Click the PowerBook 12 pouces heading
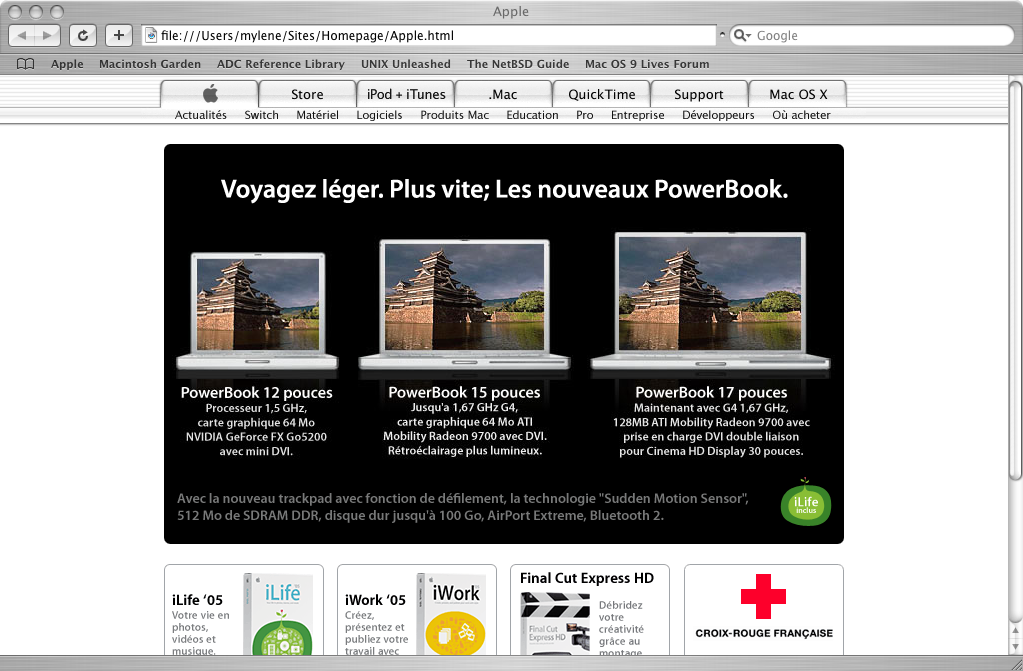The height and width of the screenshot is (671, 1023). coord(256,392)
